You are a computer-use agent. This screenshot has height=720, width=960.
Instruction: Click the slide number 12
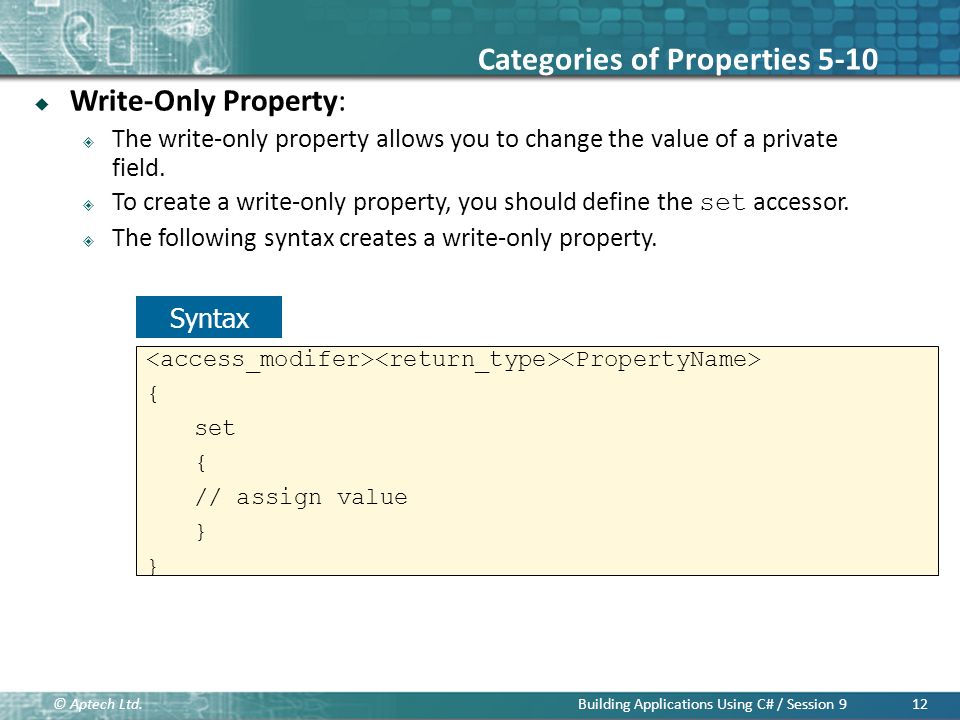click(x=920, y=704)
